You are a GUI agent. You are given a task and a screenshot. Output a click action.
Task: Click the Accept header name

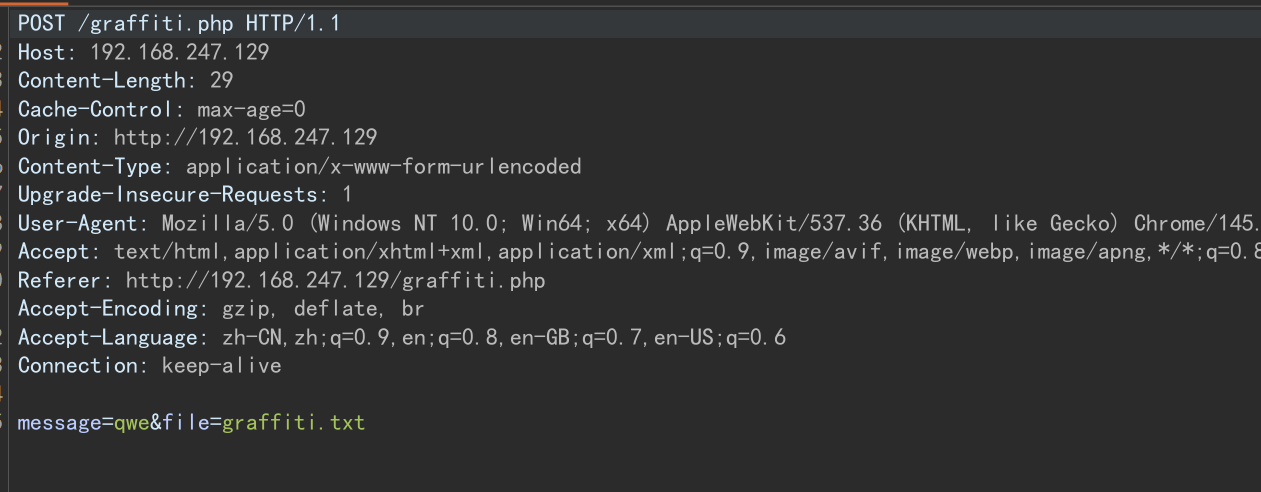[x=52, y=252]
